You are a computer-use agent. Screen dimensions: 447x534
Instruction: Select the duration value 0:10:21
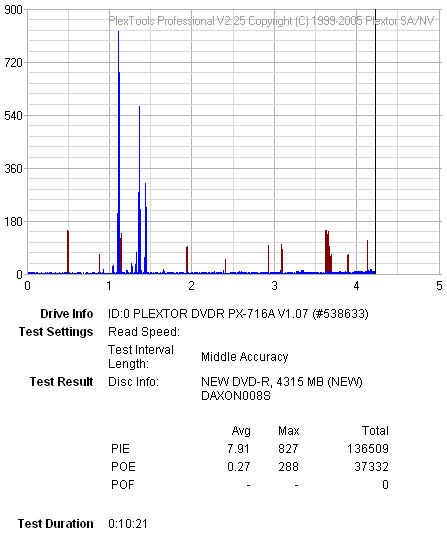pos(128,523)
